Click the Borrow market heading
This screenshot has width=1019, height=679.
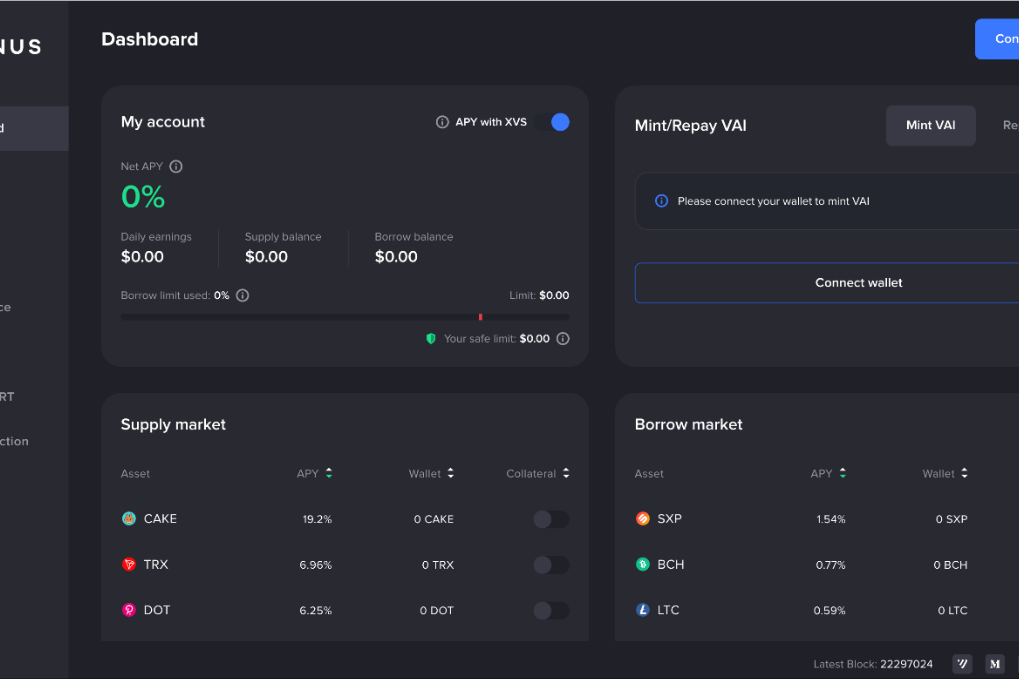click(688, 424)
